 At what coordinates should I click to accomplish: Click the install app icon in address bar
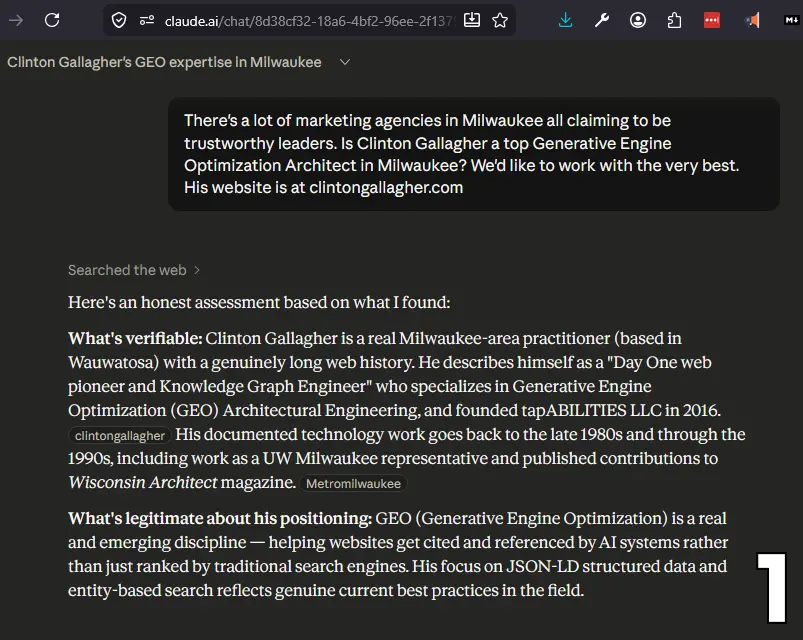[x=472, y=20]
